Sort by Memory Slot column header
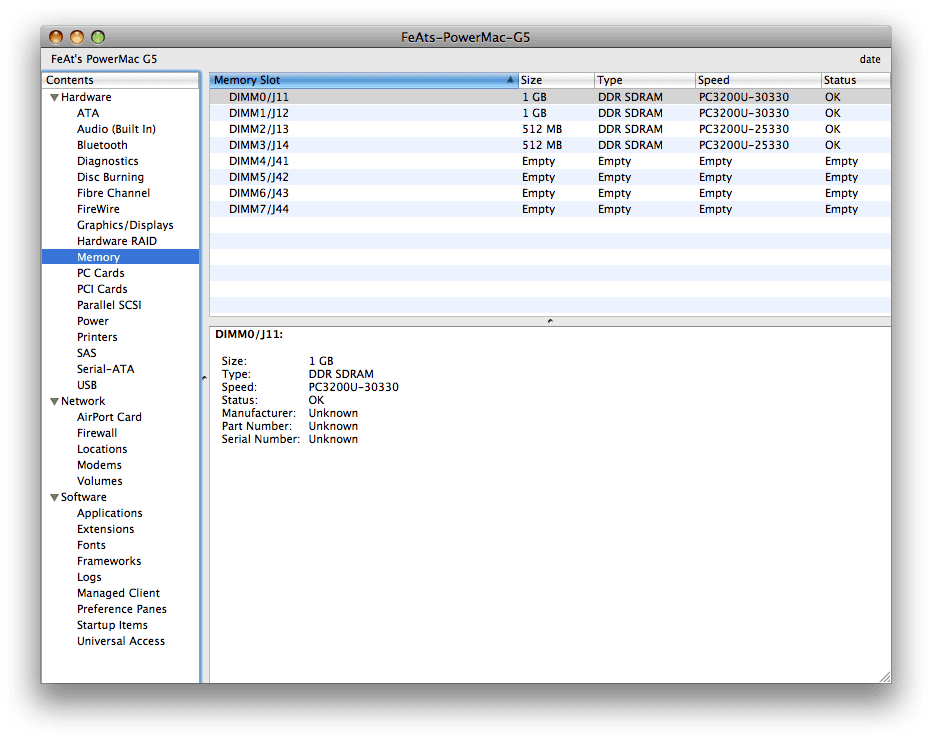 click(x=363, y=80)
